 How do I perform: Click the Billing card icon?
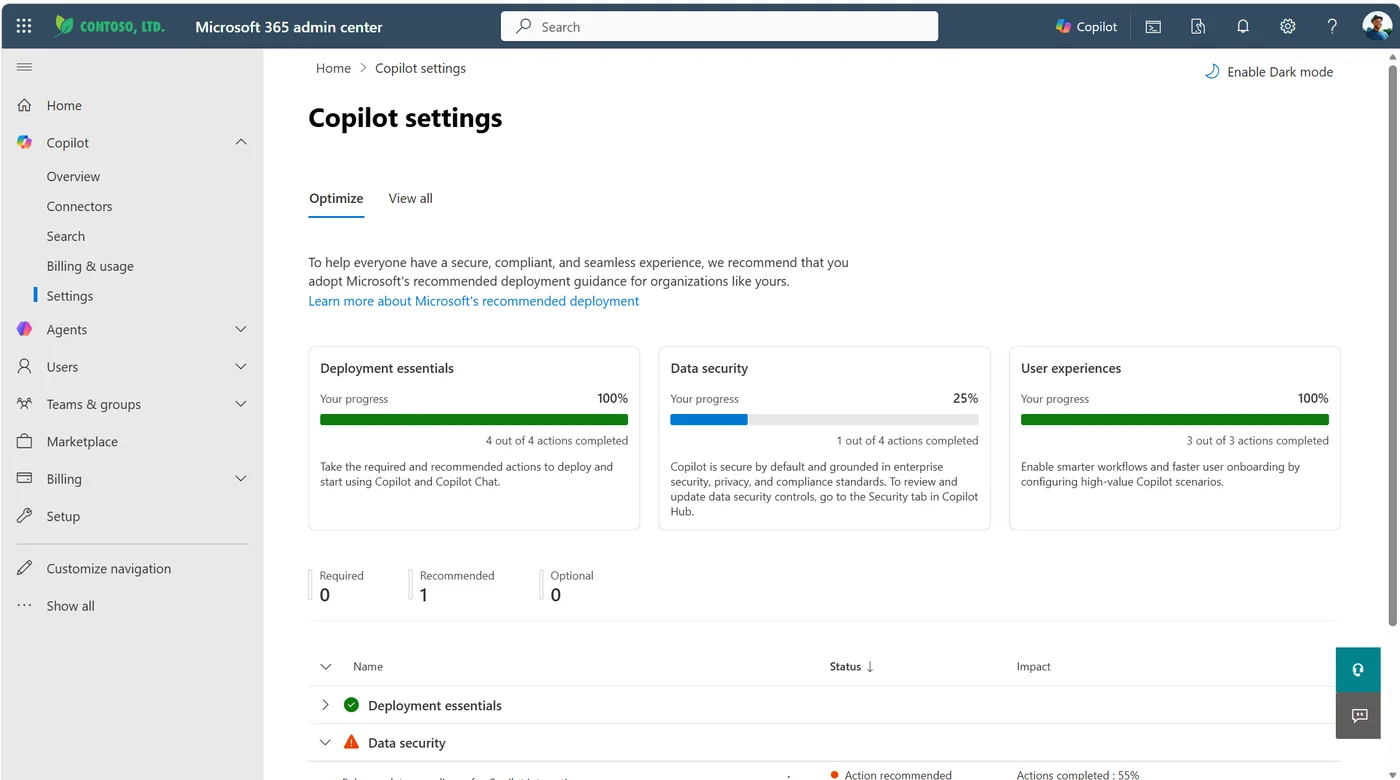point(25,479)
